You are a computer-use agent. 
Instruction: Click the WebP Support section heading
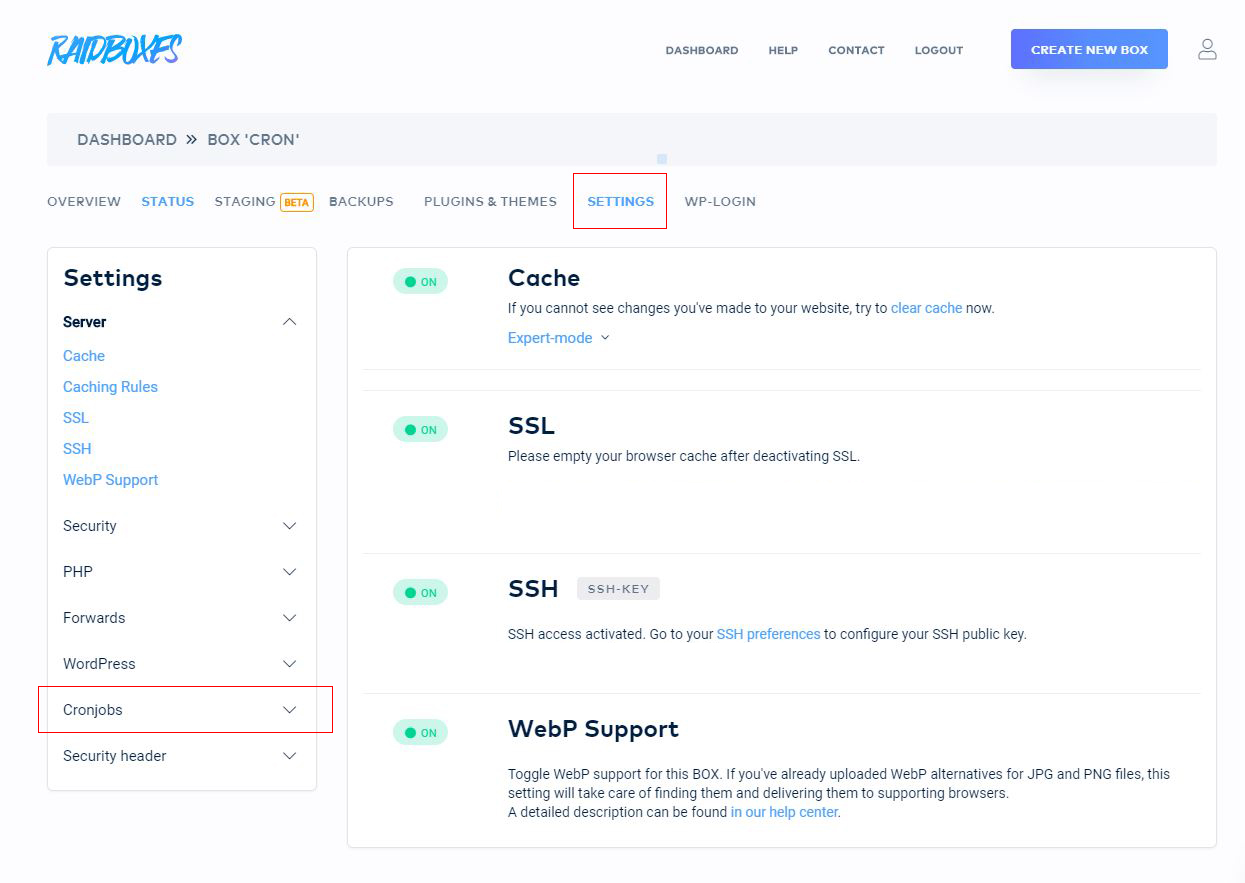tap(593, 729)
